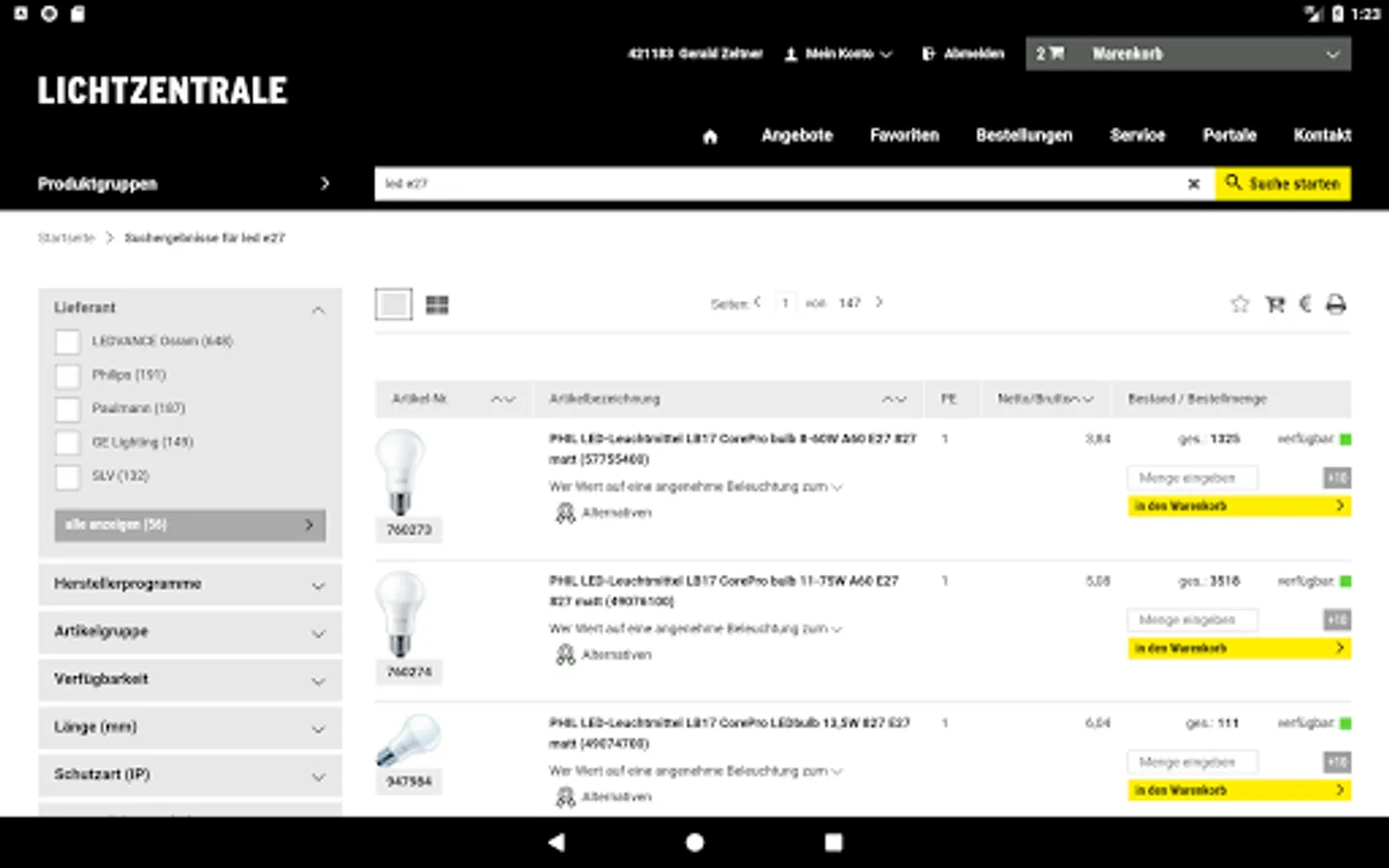Viewport: 1389px width, 868px height.
Task: Click +10 quantity button for article 947584
Action: point(1337,762)
